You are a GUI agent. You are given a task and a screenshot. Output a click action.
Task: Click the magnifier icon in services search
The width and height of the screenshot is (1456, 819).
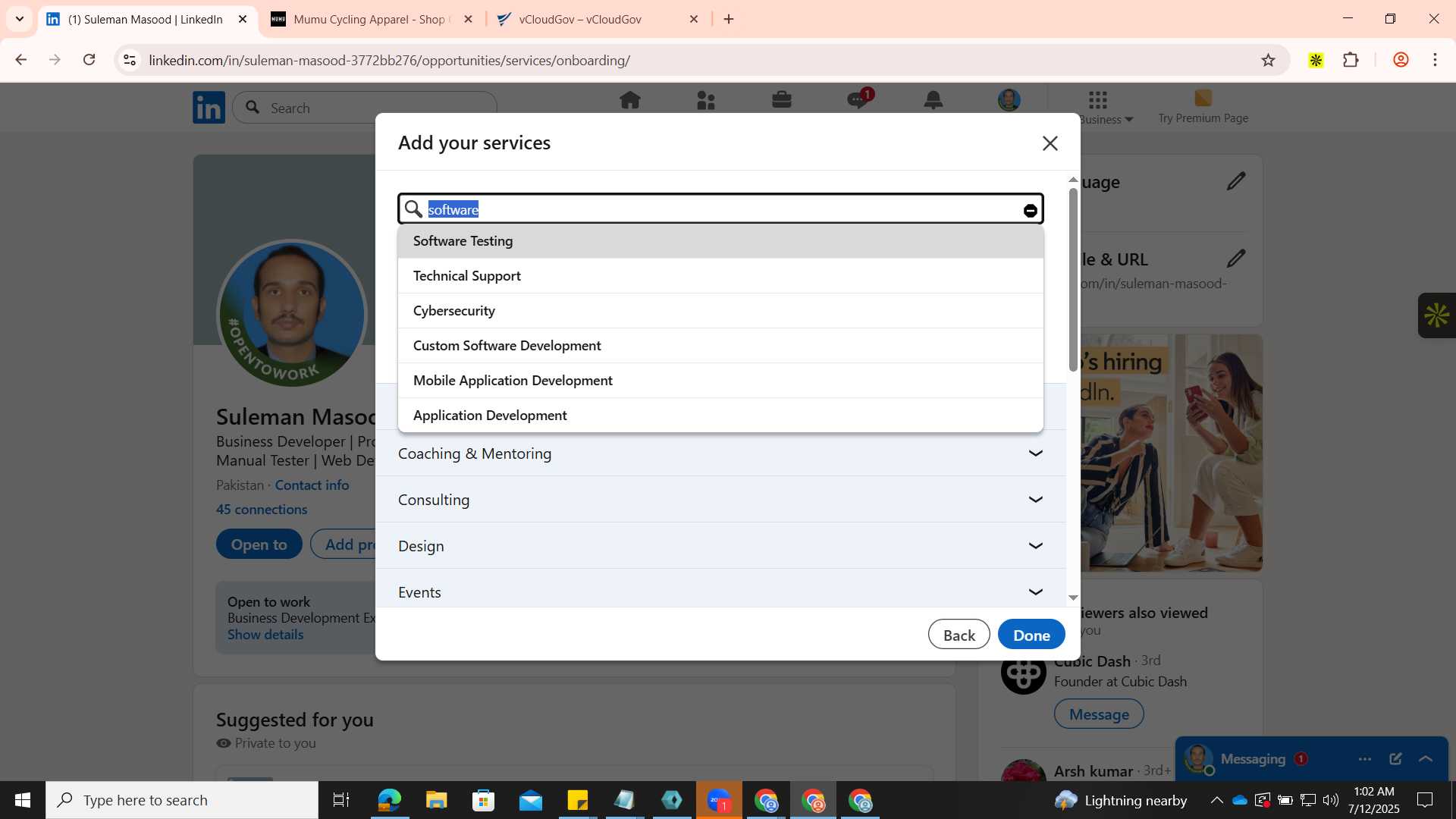pyautogui.click(x=413, y=209)
